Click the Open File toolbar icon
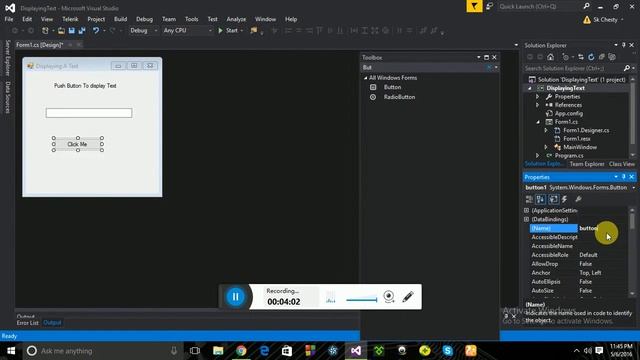Viewport: 640px width, 360px height. point(61,31)
